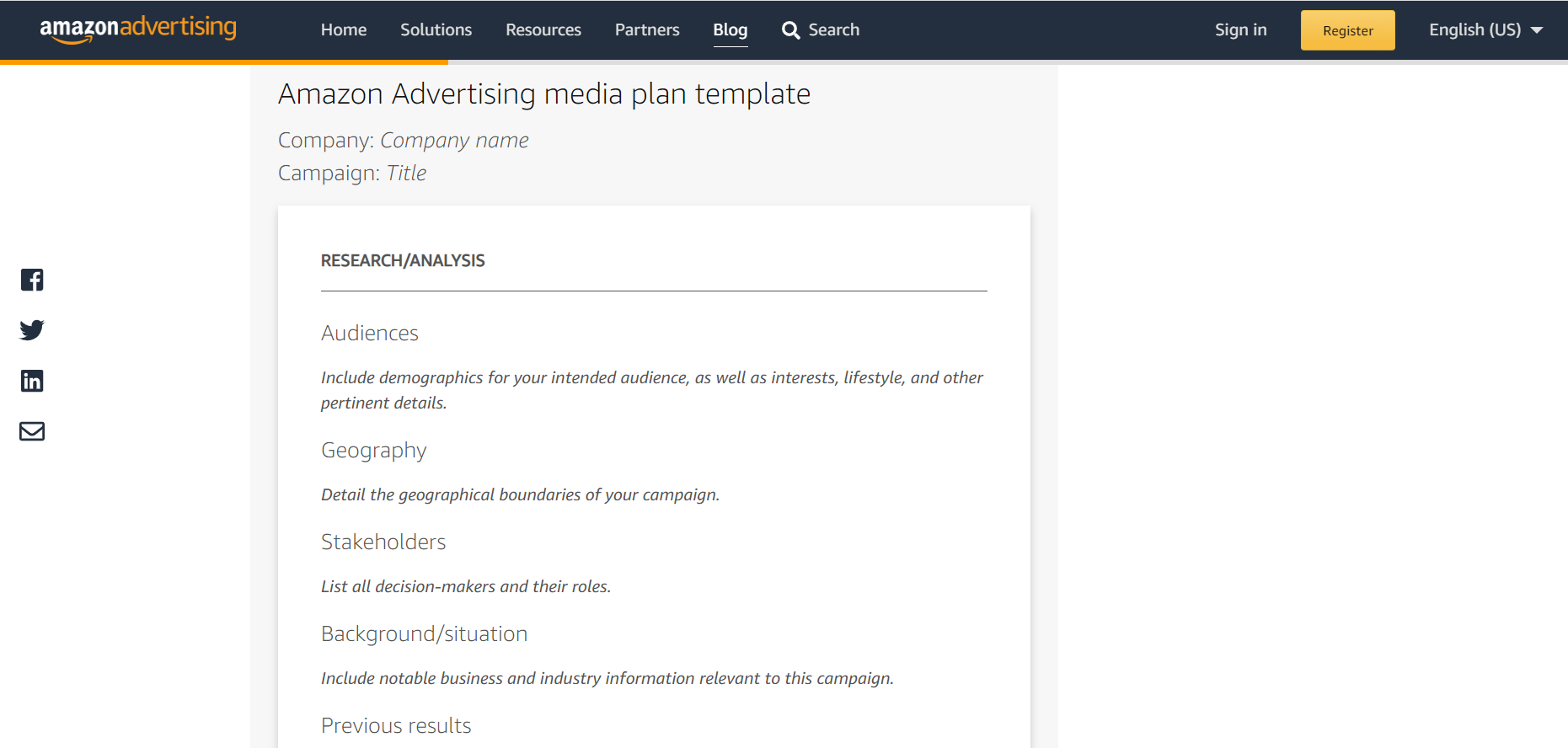Click the Background/situation subheading
The width and height of the screenshot is (1568, 748).
[x=425, y=633]
